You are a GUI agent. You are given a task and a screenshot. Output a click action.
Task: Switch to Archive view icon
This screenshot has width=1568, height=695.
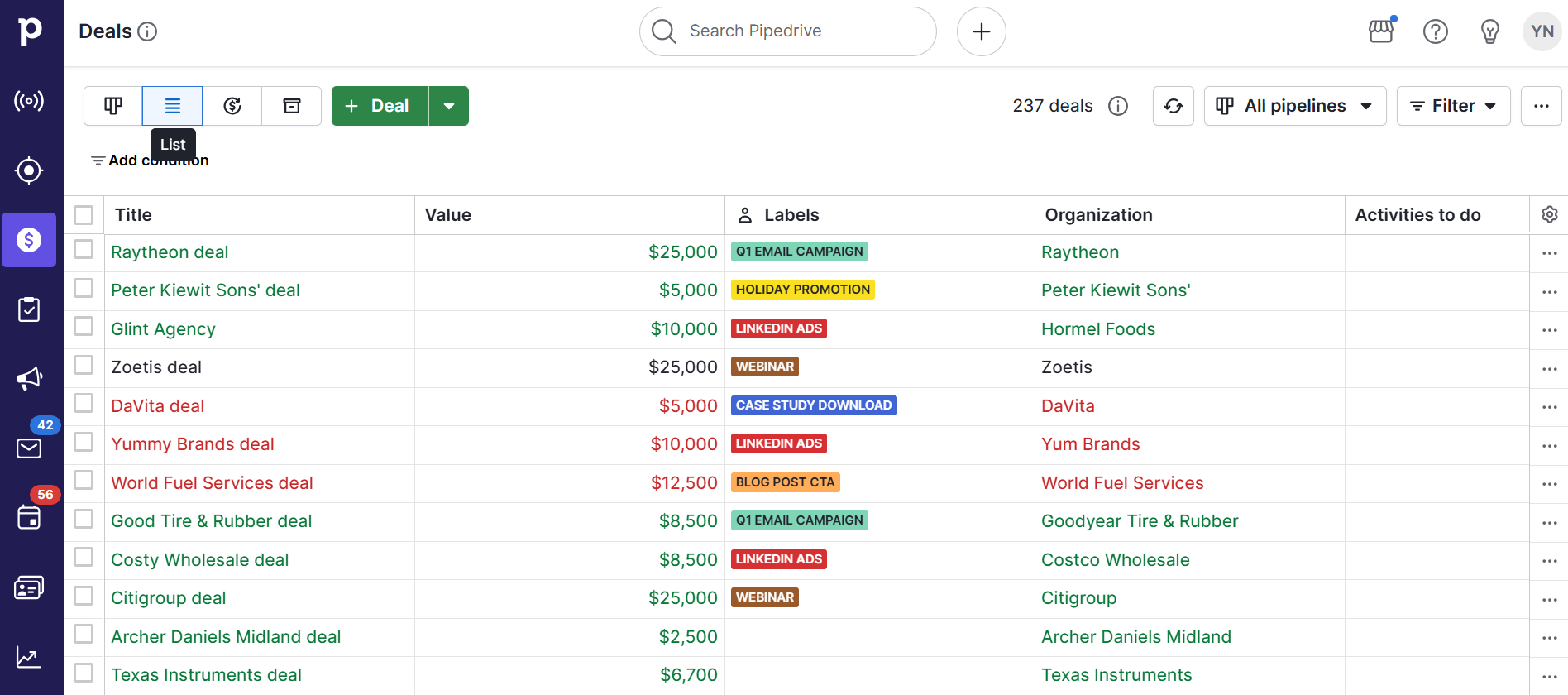pos(292,106)
